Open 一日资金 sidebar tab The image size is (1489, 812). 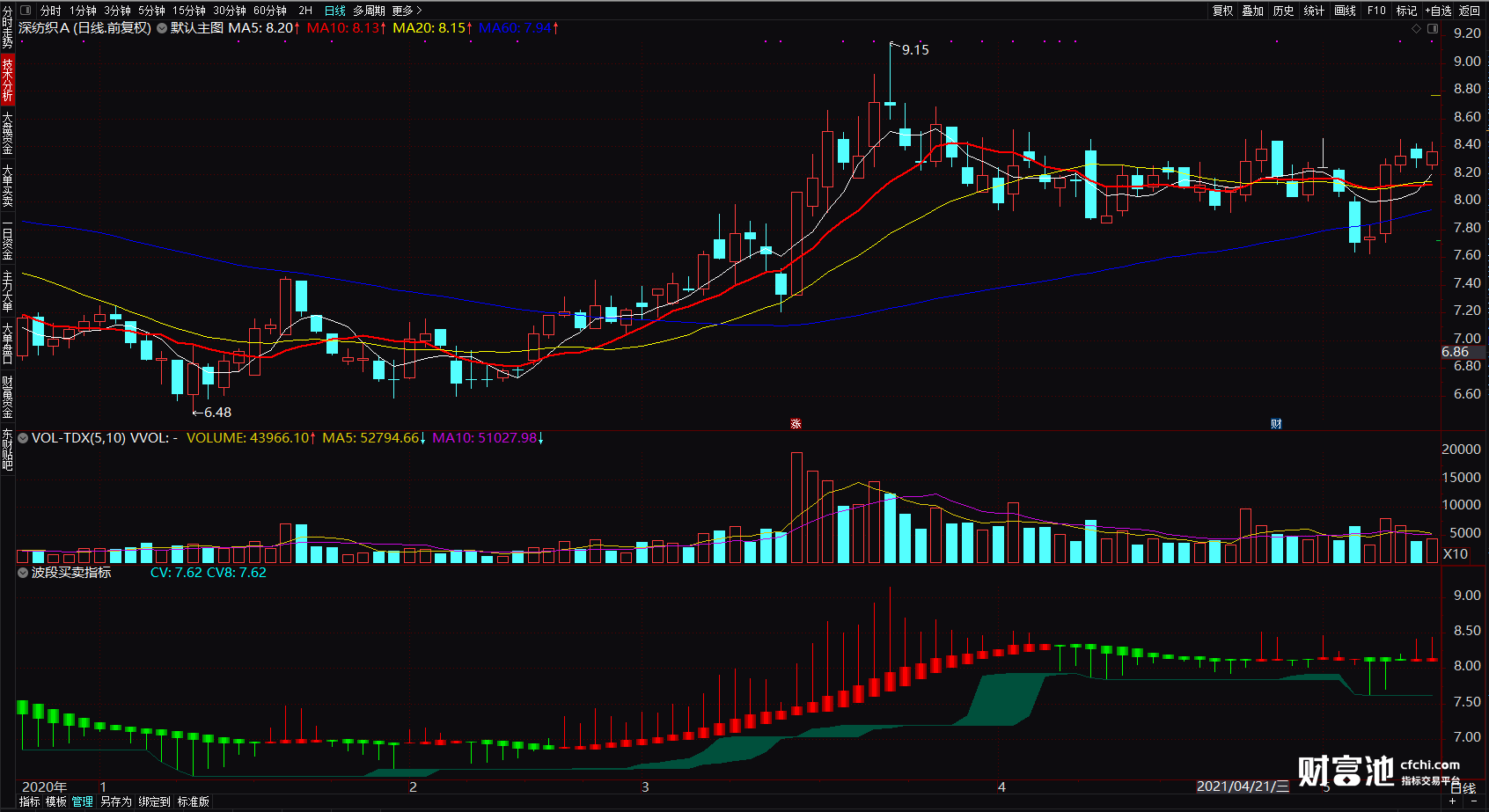7,238
